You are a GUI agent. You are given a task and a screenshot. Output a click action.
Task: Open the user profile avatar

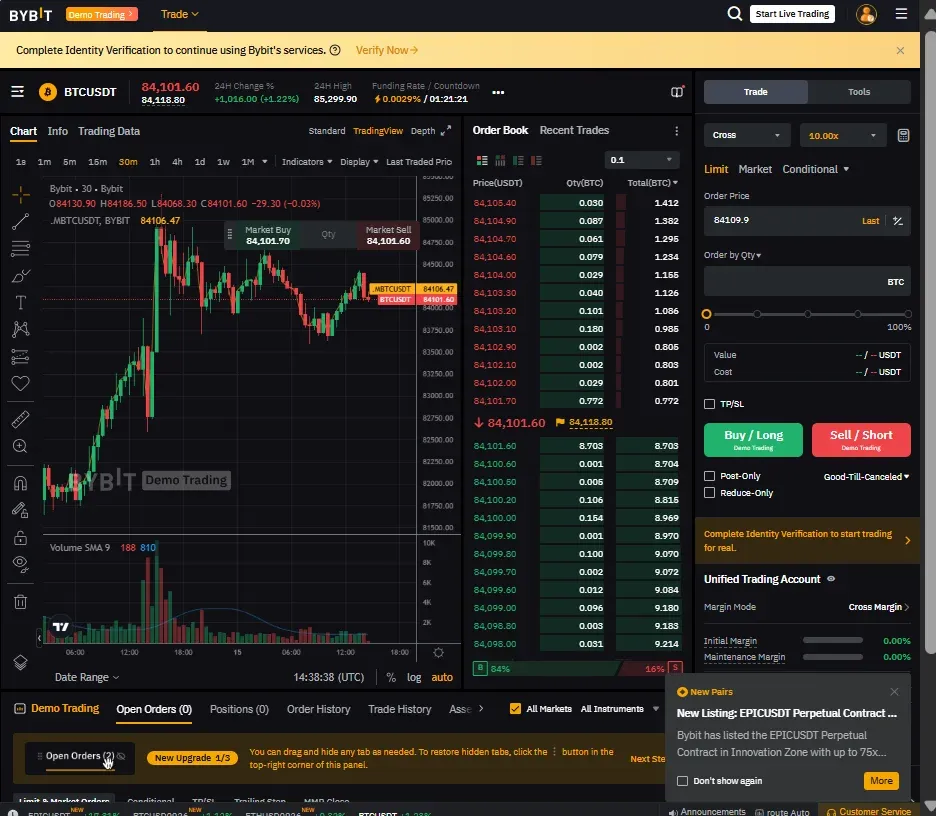[x=866, y=14]
